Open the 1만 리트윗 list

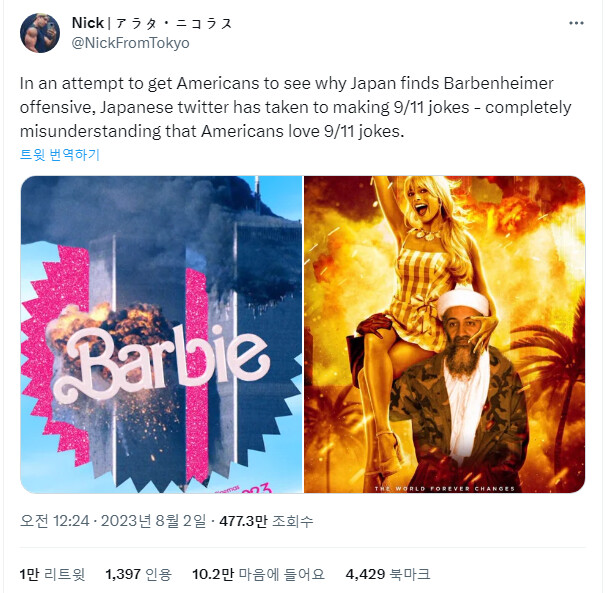52,574
